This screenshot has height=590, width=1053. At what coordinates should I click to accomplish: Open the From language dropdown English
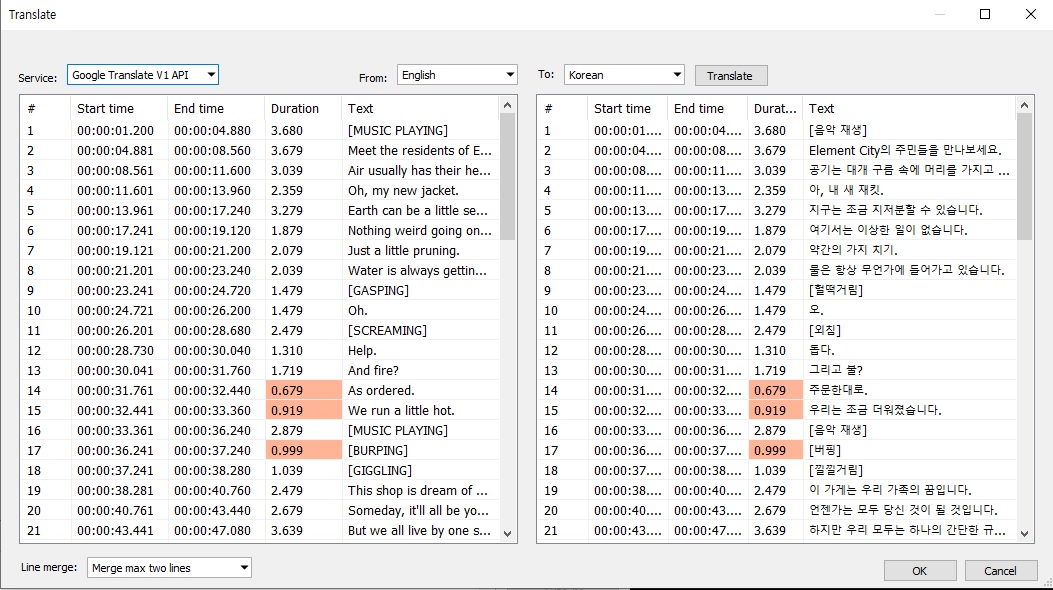pos(457,75)
